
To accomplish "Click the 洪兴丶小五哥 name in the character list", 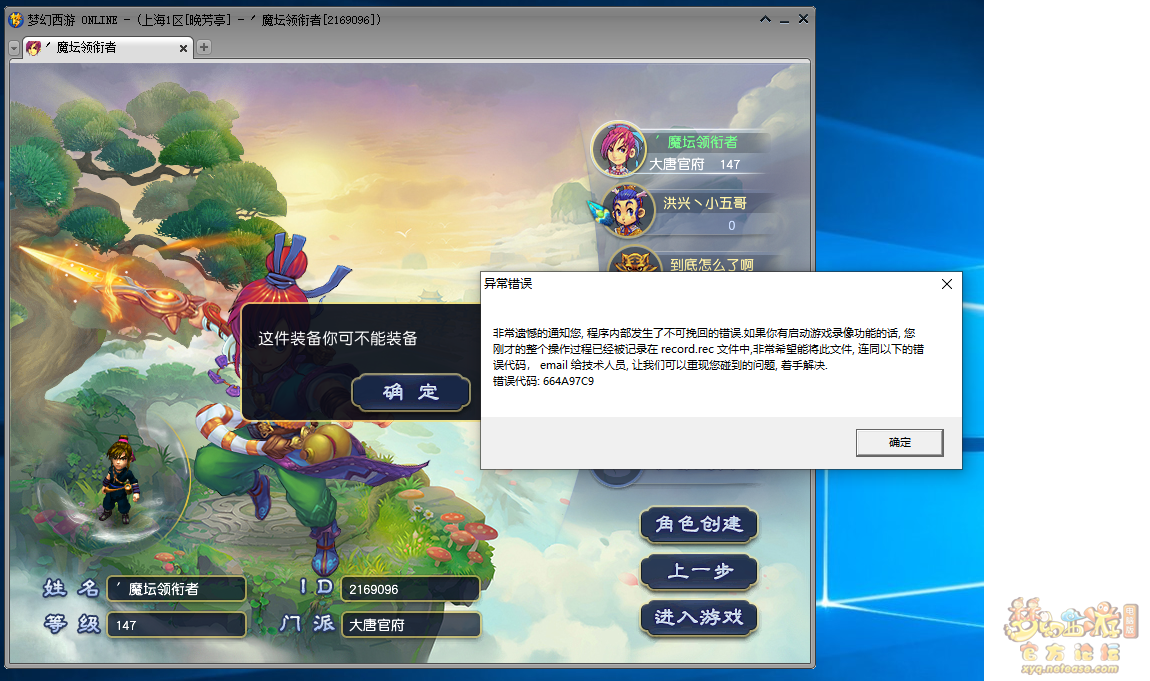I will (705, 203).
